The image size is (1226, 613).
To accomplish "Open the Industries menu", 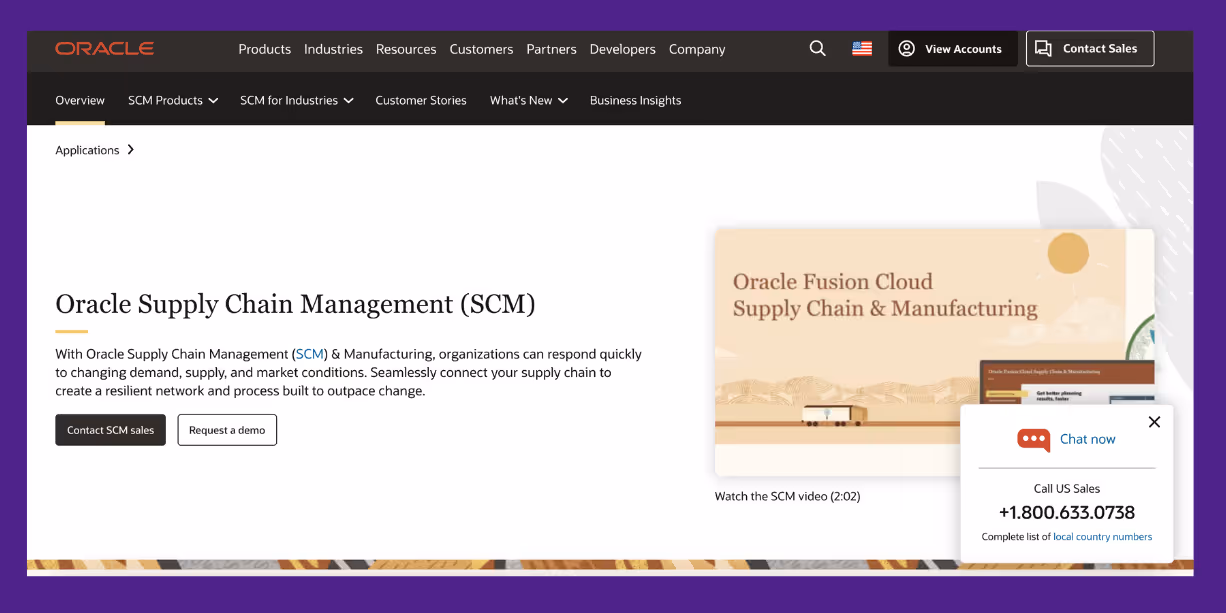I will click(x=333, y=49).
